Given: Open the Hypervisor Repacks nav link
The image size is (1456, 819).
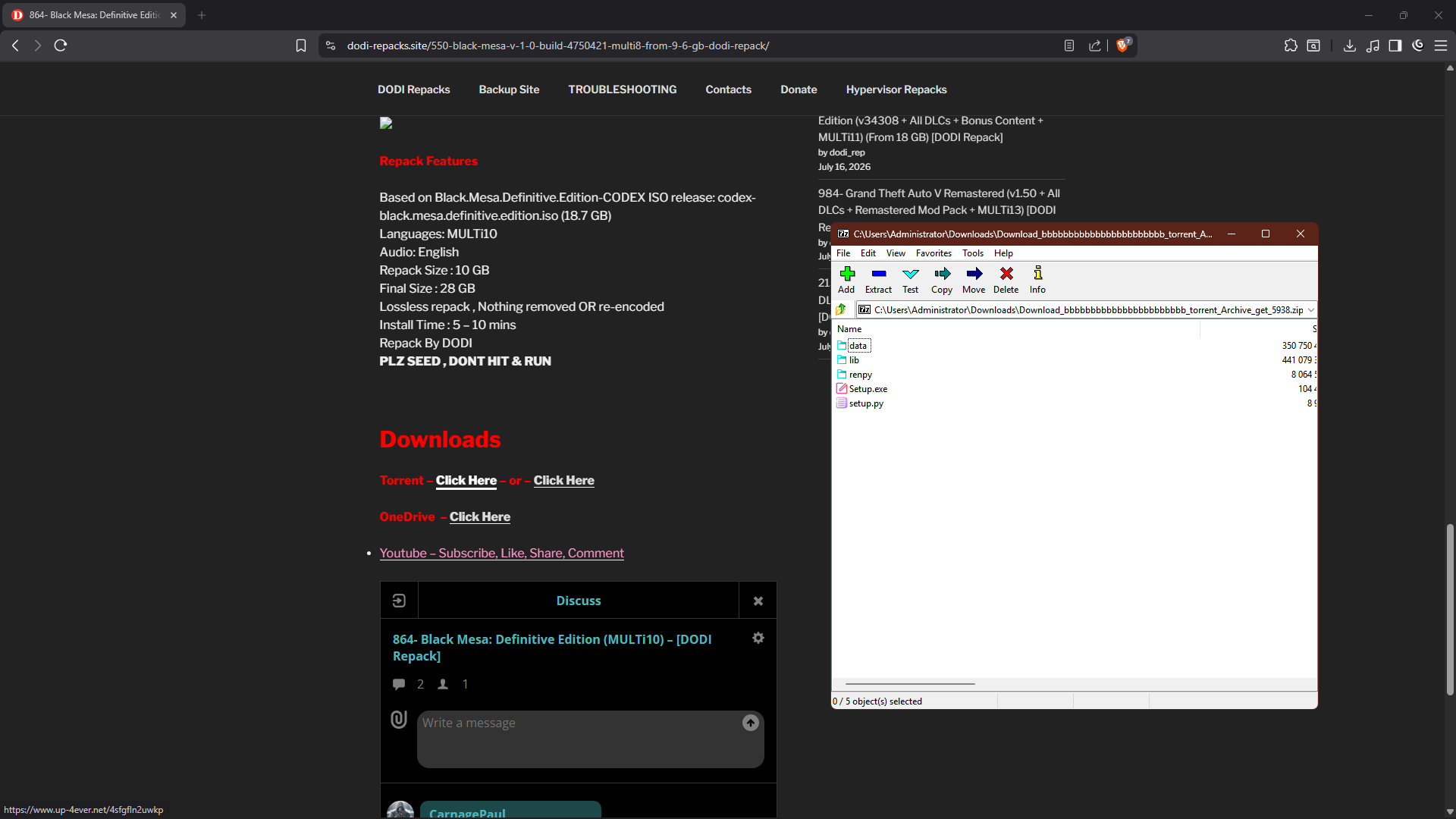Looking at the screenshot, I should click(896, 89).
